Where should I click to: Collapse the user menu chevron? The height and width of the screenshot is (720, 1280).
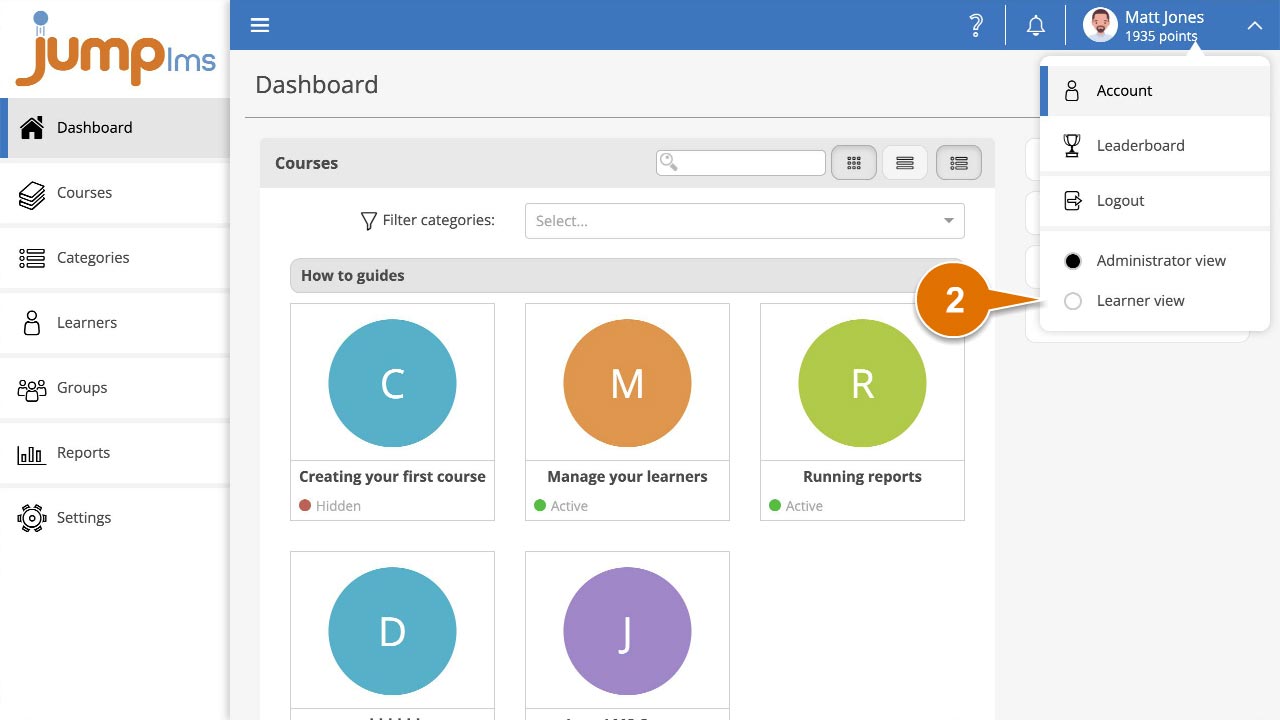[x=1254, y=26]
